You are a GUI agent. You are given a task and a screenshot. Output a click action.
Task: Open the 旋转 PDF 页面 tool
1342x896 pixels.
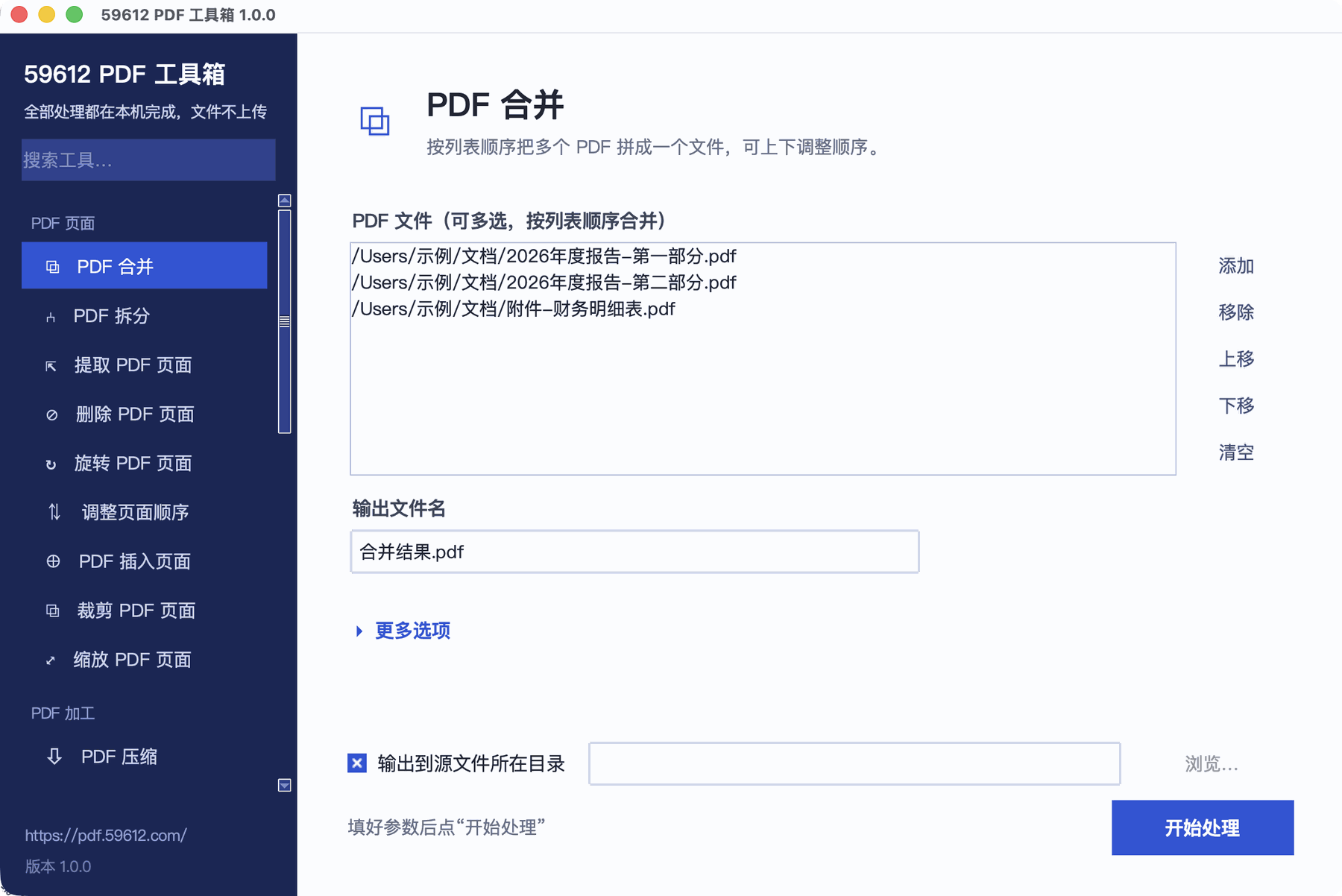click(x=145, y=463)
